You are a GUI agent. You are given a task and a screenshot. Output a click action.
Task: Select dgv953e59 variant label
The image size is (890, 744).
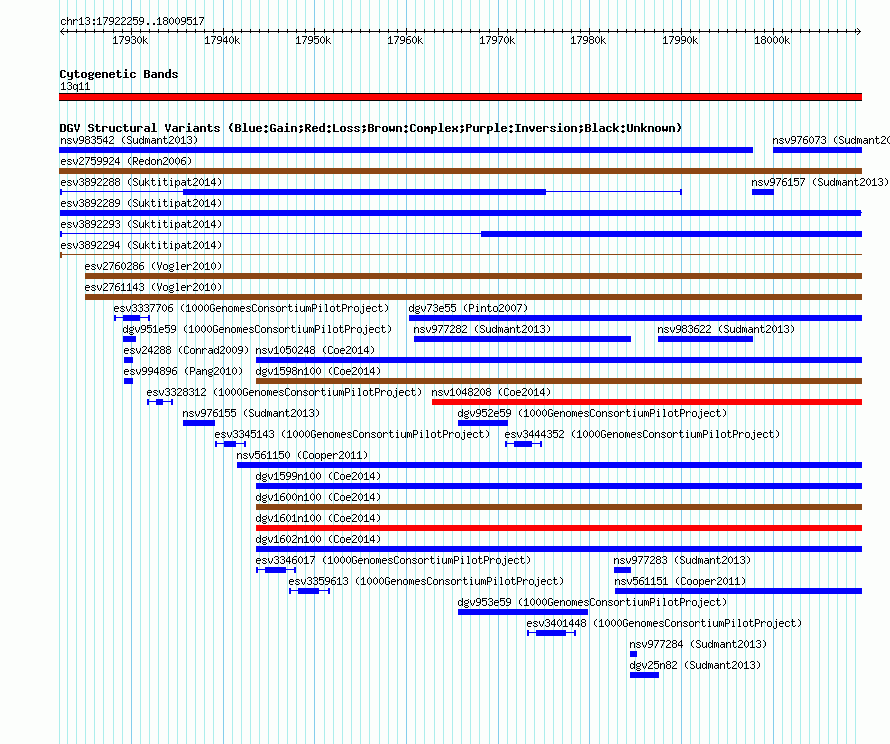(592, 602)
